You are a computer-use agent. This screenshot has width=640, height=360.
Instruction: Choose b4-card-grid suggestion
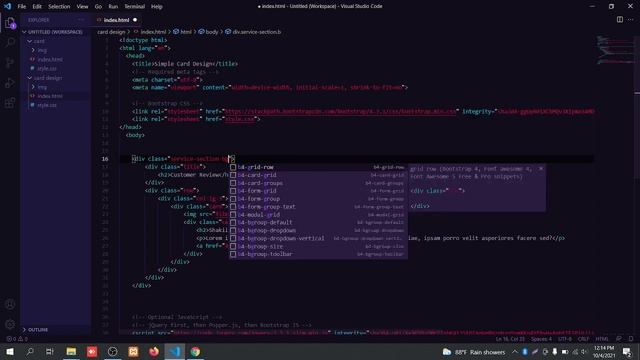coord(318,175)
